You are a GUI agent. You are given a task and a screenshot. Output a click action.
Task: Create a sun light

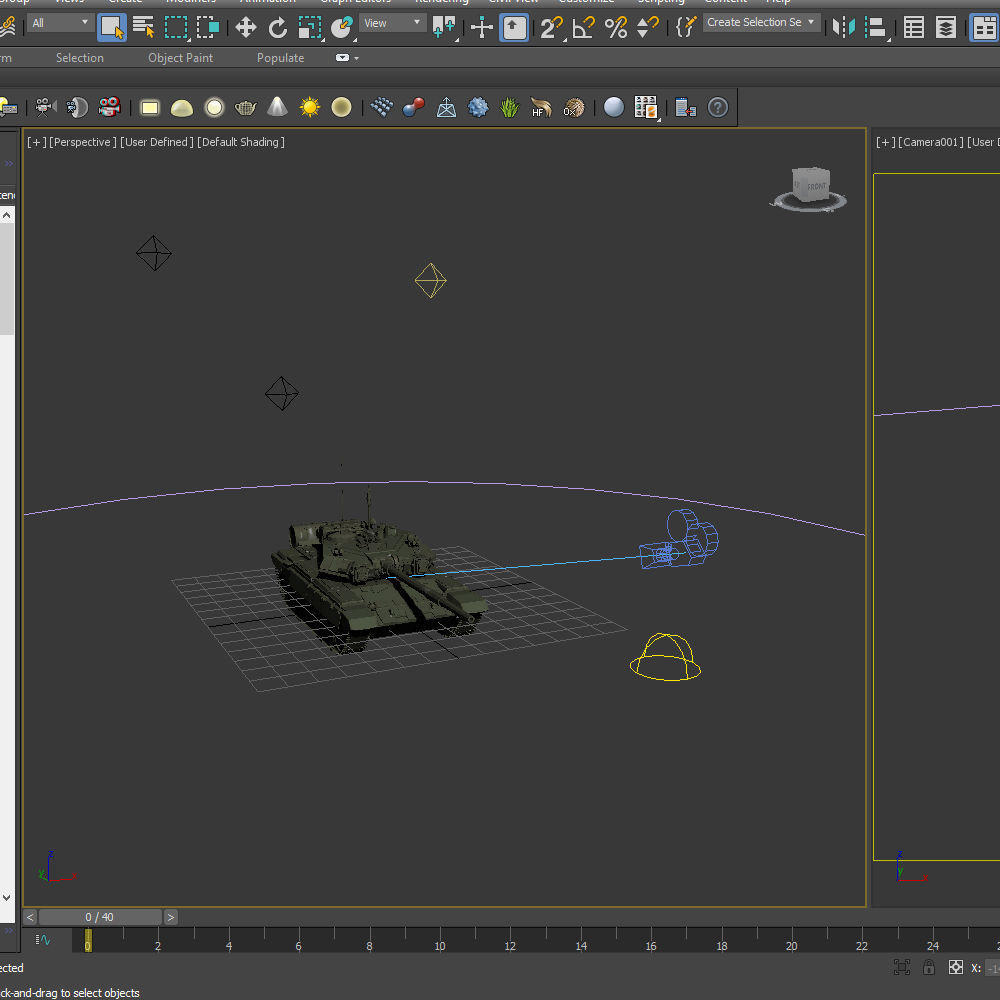tap(310, 107)
